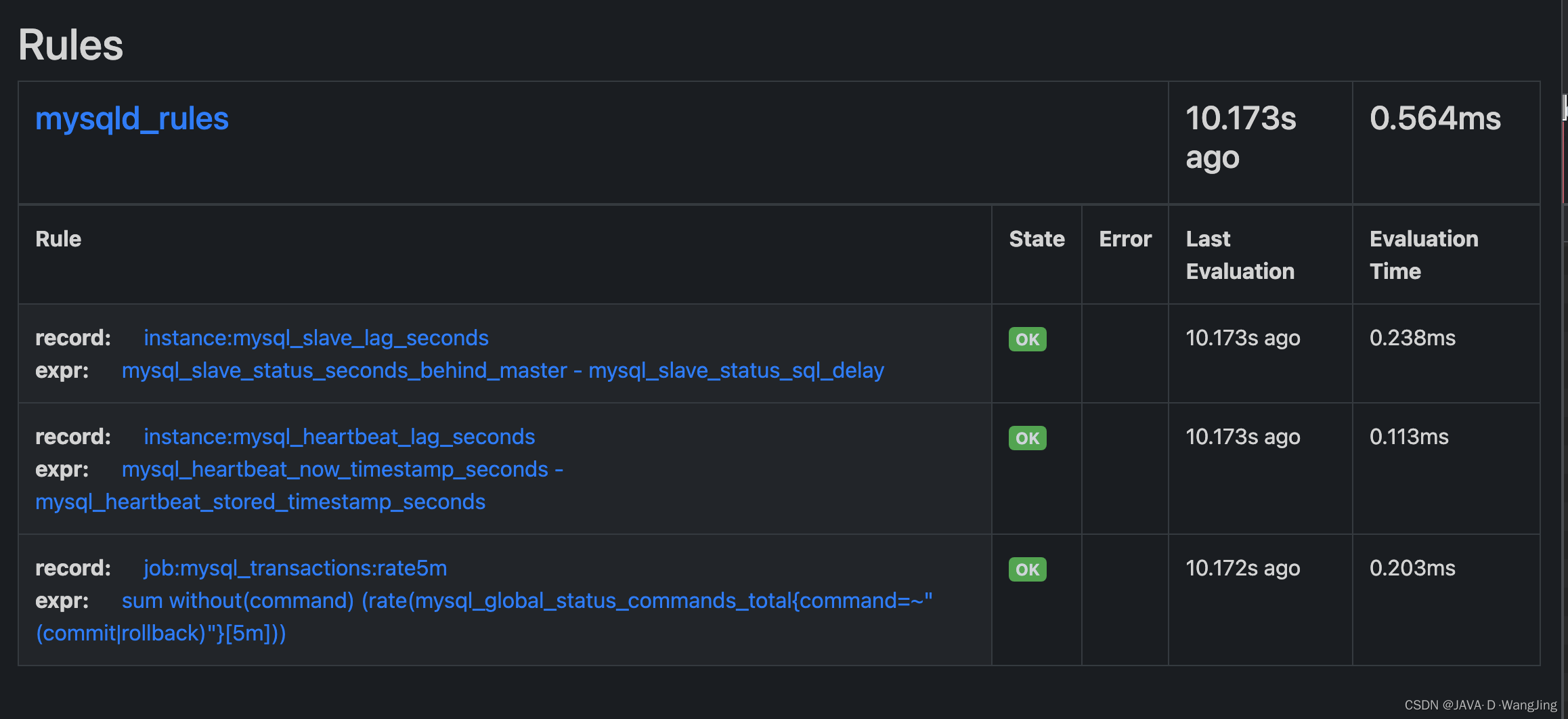Click the OK badge for mysql_transactions:rate5m rule
Image resolution: width=1568 pixels, height=719 pixels.
1026,569
